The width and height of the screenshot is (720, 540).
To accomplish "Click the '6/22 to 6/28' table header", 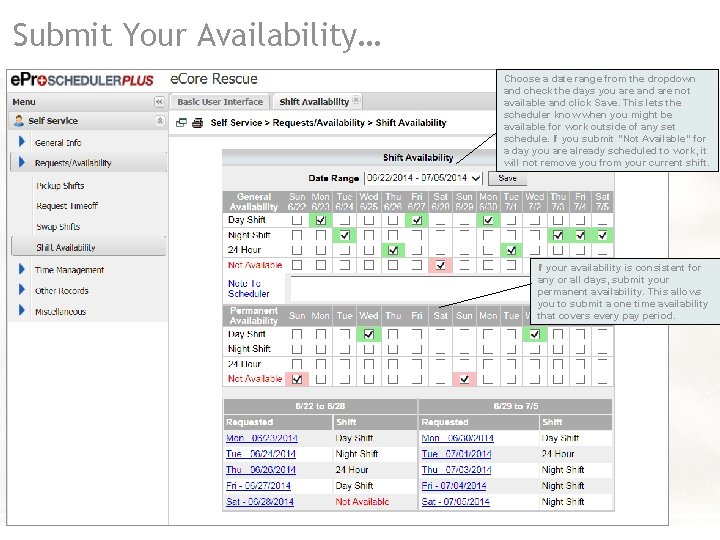I will (321, 406).
